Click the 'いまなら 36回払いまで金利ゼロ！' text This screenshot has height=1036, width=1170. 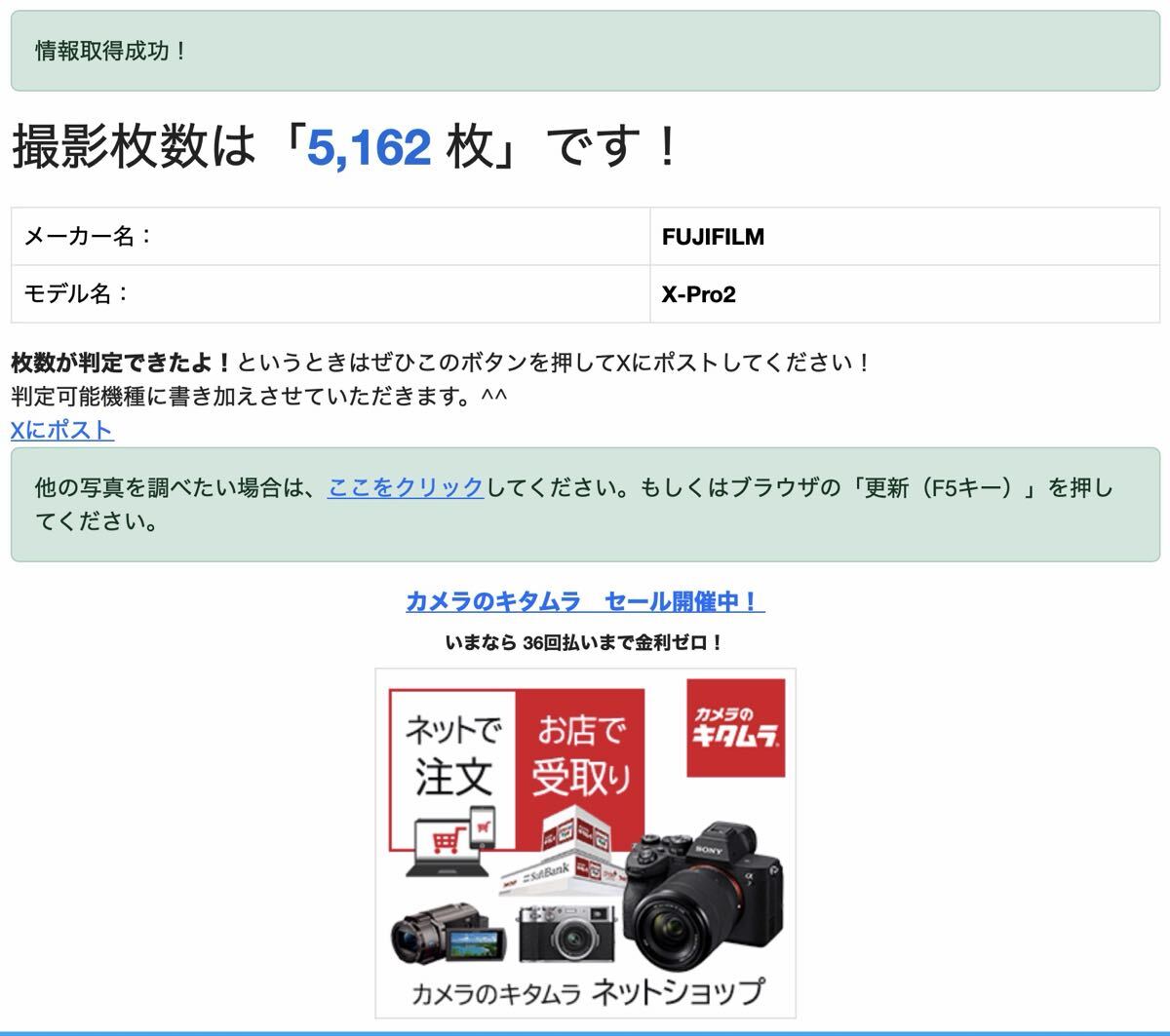(x=585, y=643)
